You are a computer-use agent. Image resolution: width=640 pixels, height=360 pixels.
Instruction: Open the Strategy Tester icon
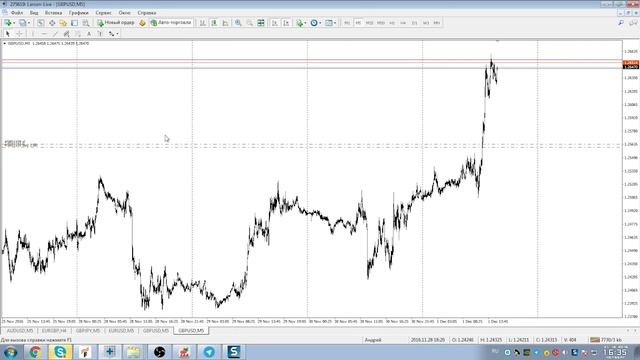pos(86,23)
